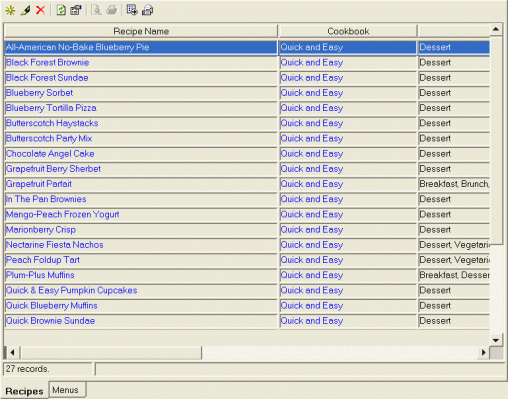The image size is (508, 399).
Task: Select the Butterscotch Haystacks recipe
Action: [x=141, y=123]
